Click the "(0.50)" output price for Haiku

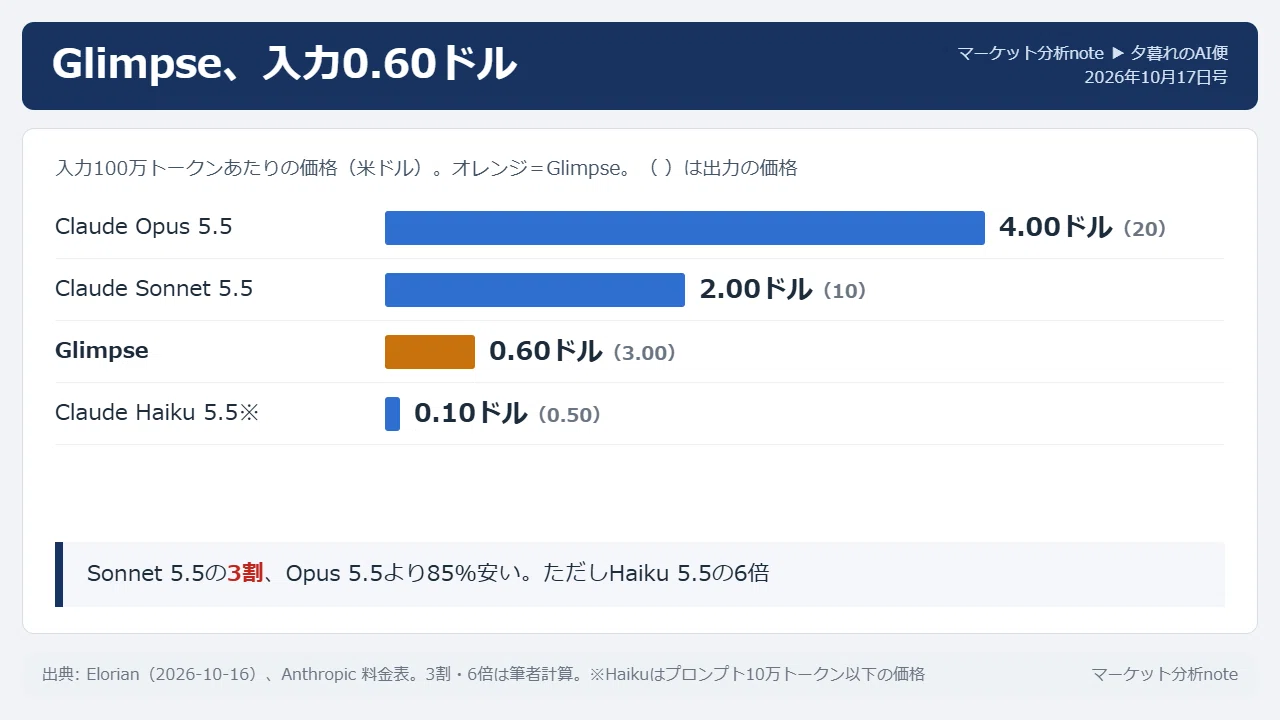pyautogui.click(x=569, y=415)
